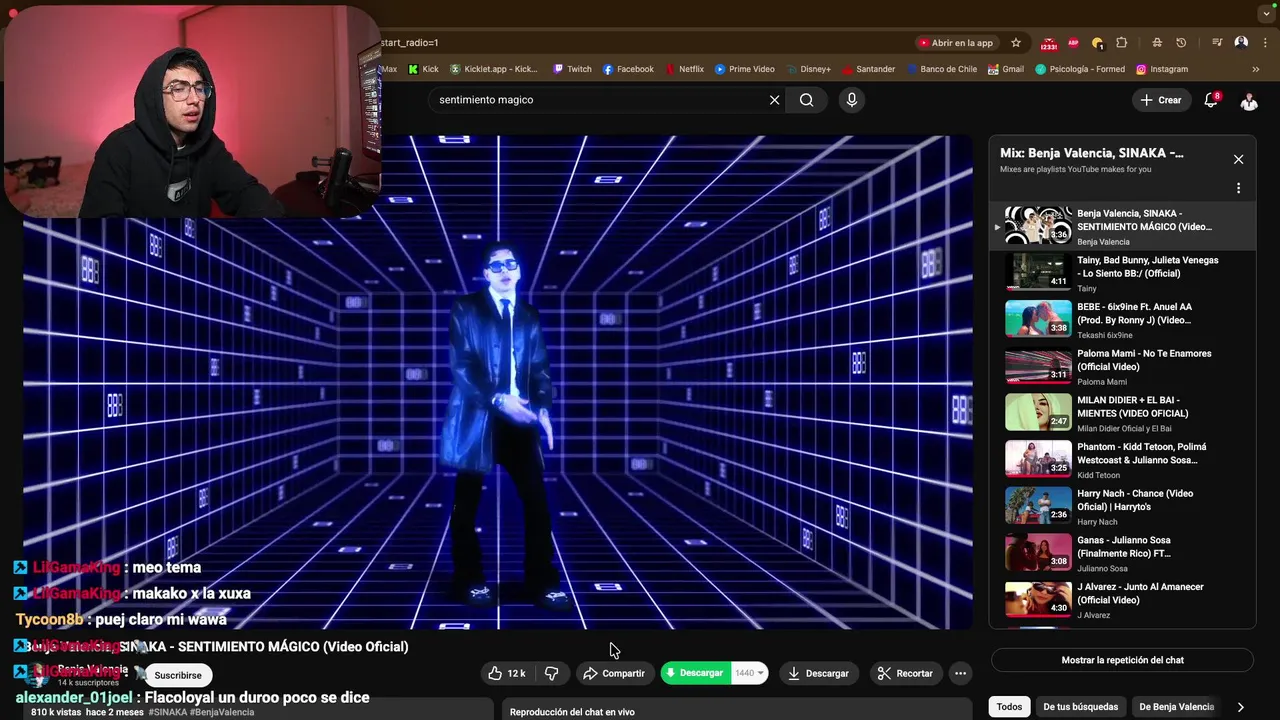Select the Todos filter chip

click(x=1009, y=706)
